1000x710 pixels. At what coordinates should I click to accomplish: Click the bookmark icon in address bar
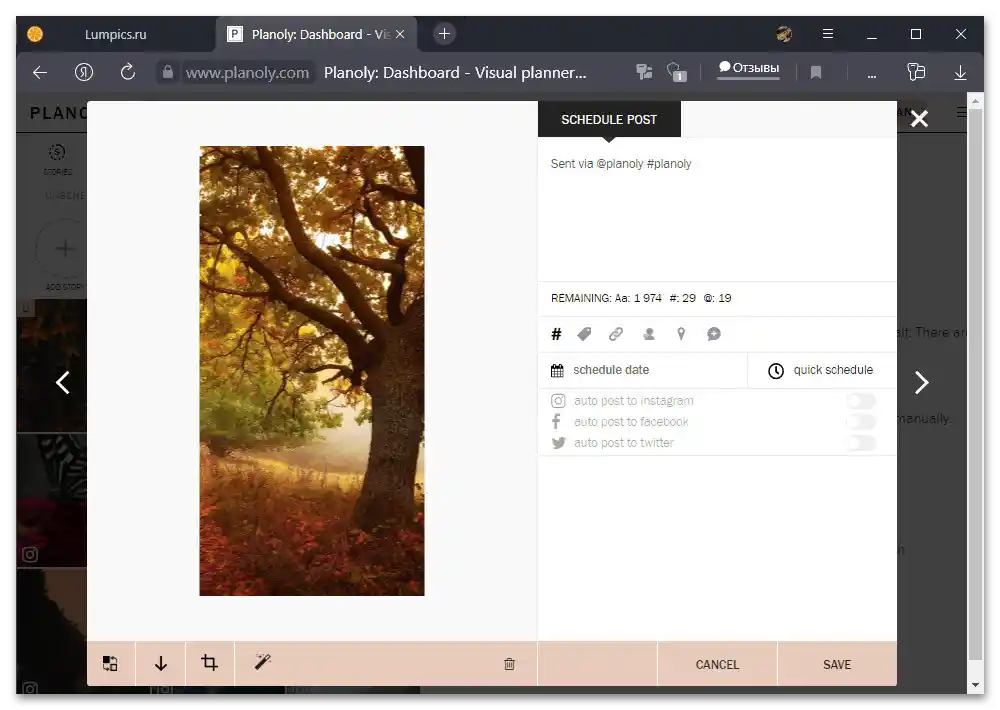(816, 73)
